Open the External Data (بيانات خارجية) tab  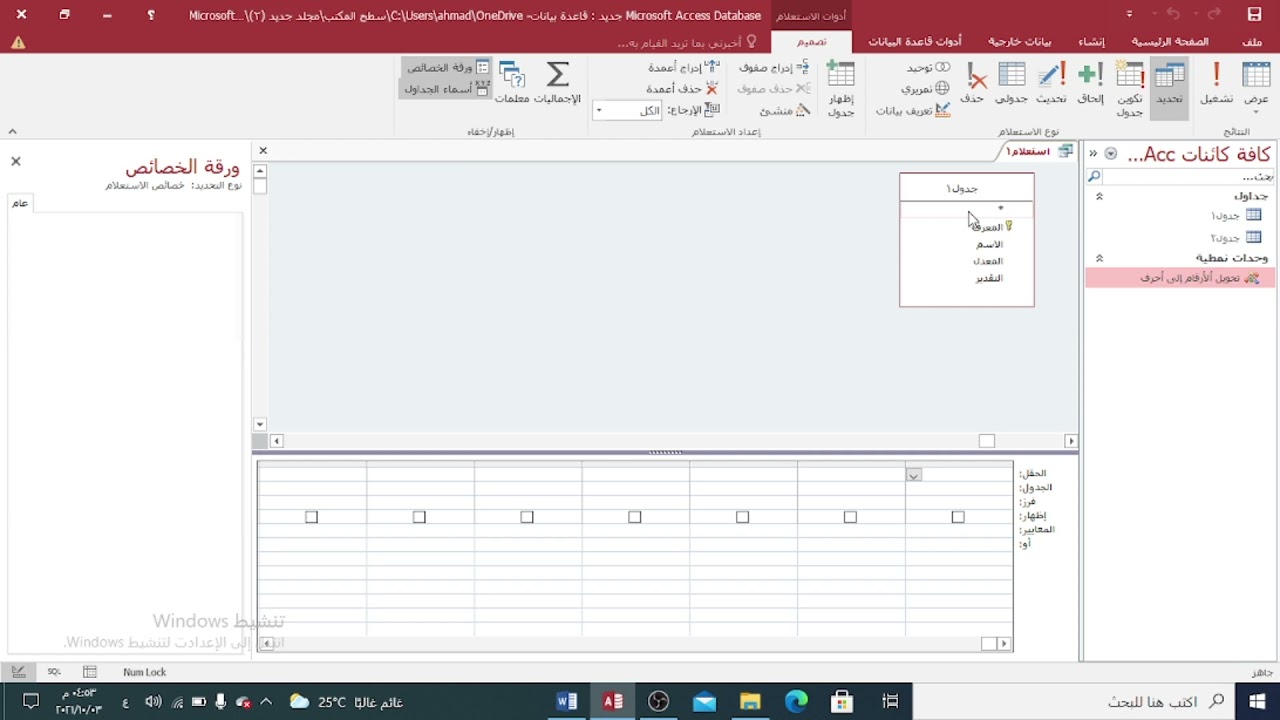(x=1020, y=42)
